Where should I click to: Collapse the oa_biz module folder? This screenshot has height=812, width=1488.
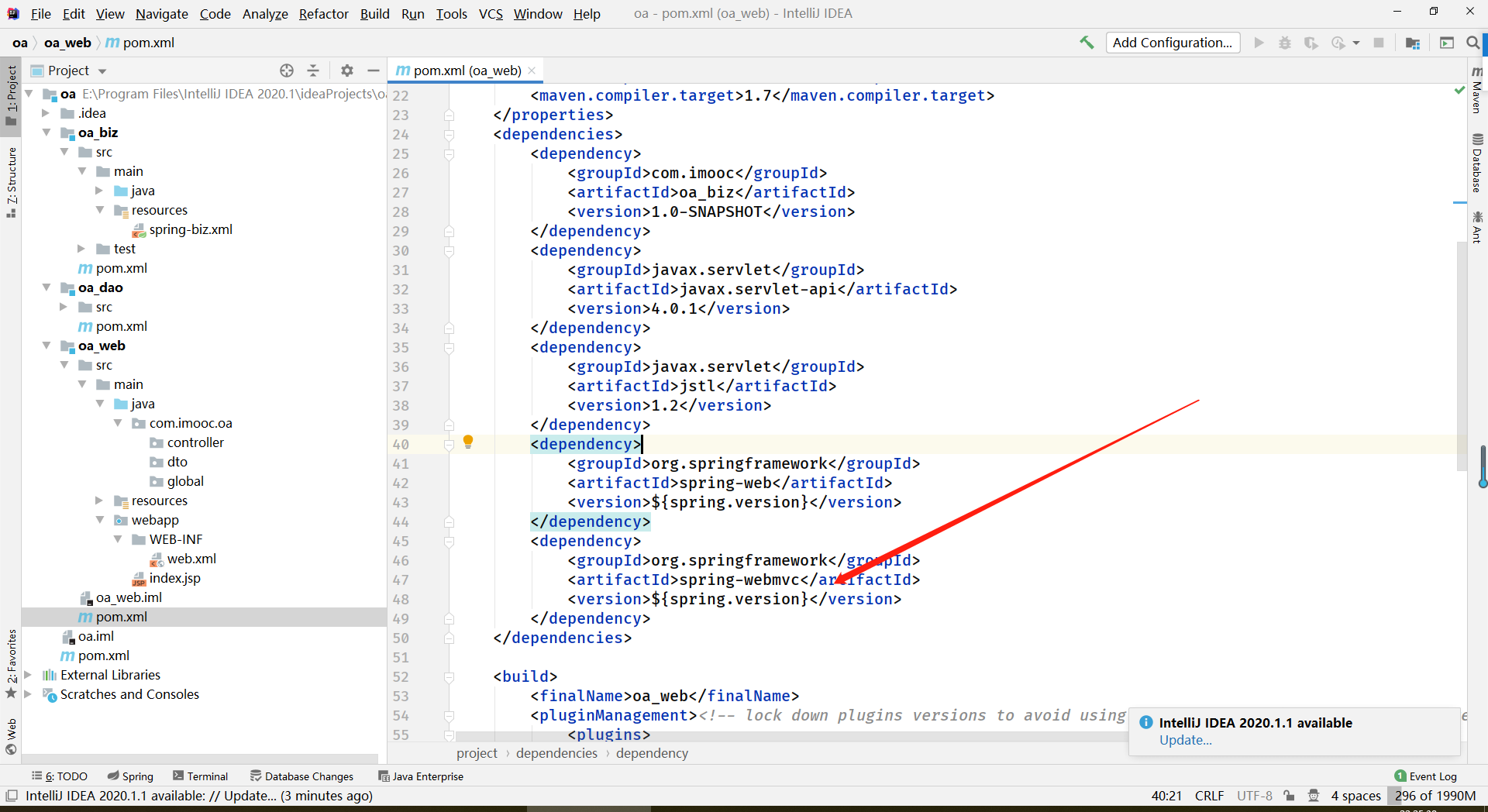46,132
